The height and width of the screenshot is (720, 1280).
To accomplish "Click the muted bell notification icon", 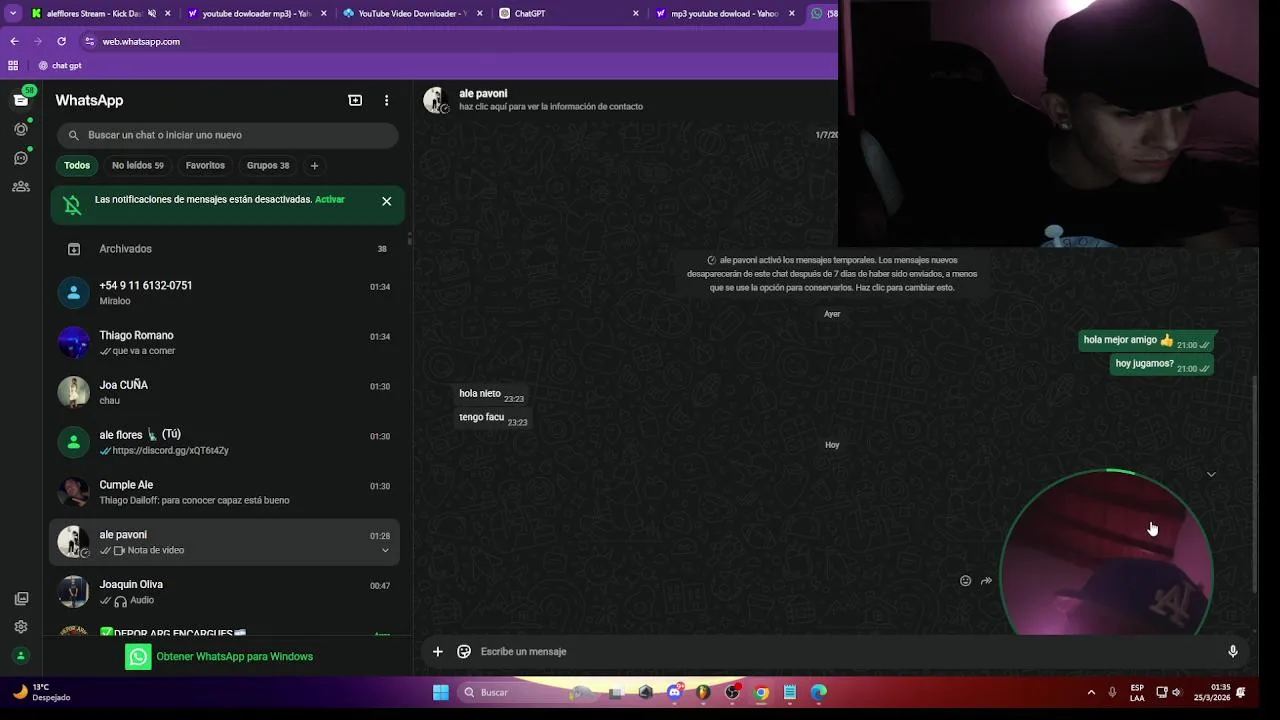I will coord(72,205).
